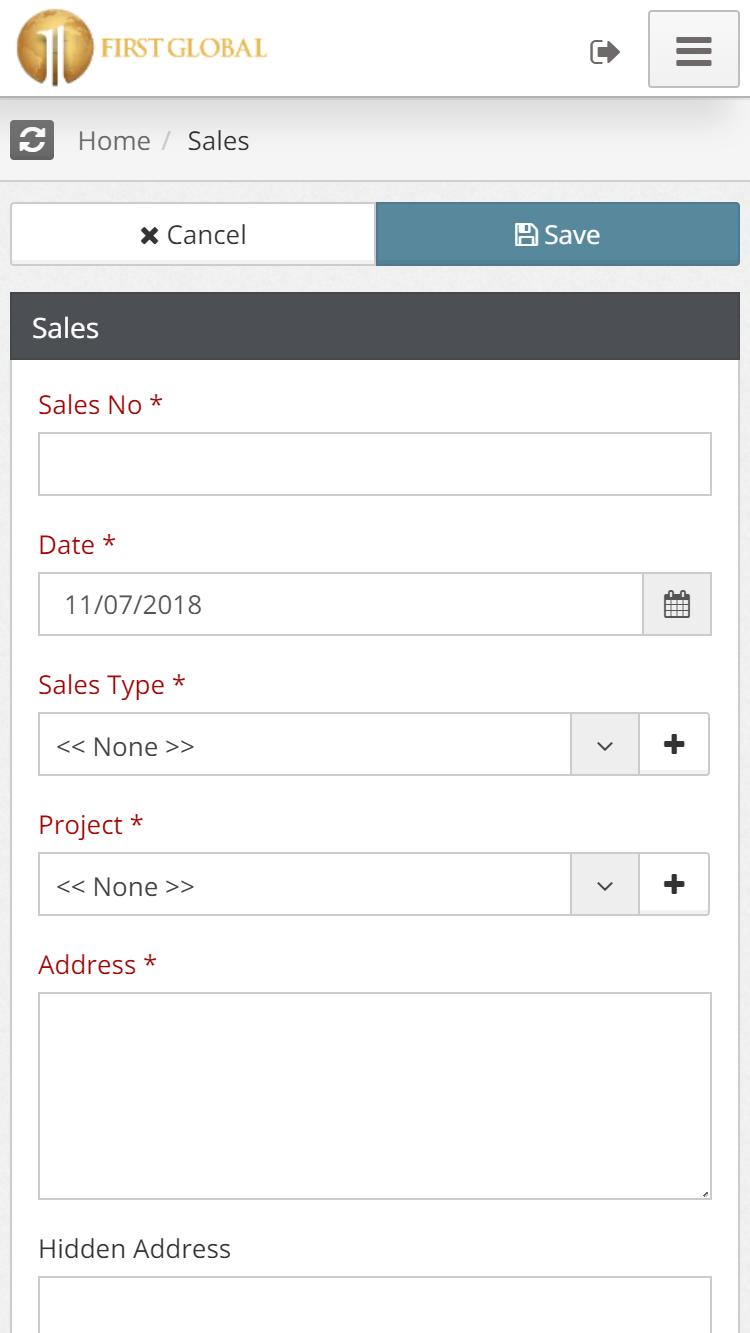This screenshot has width=750, height=1333.
Task: Open the hamburger navigation menu
Action: click(693, 50)
